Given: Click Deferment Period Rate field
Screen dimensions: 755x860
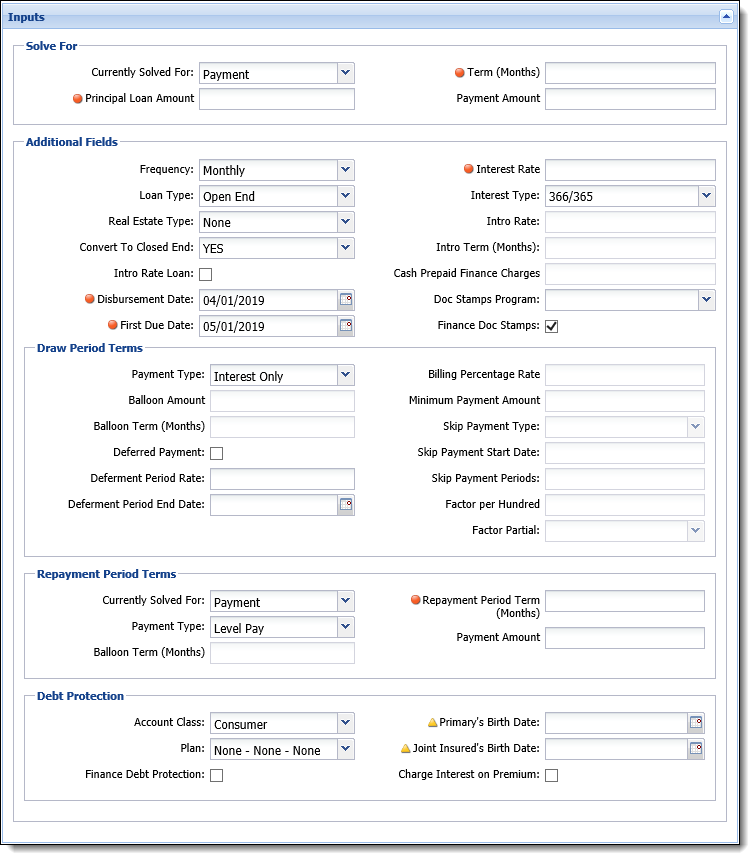Looking at the screenshot, I should point(282,479).
